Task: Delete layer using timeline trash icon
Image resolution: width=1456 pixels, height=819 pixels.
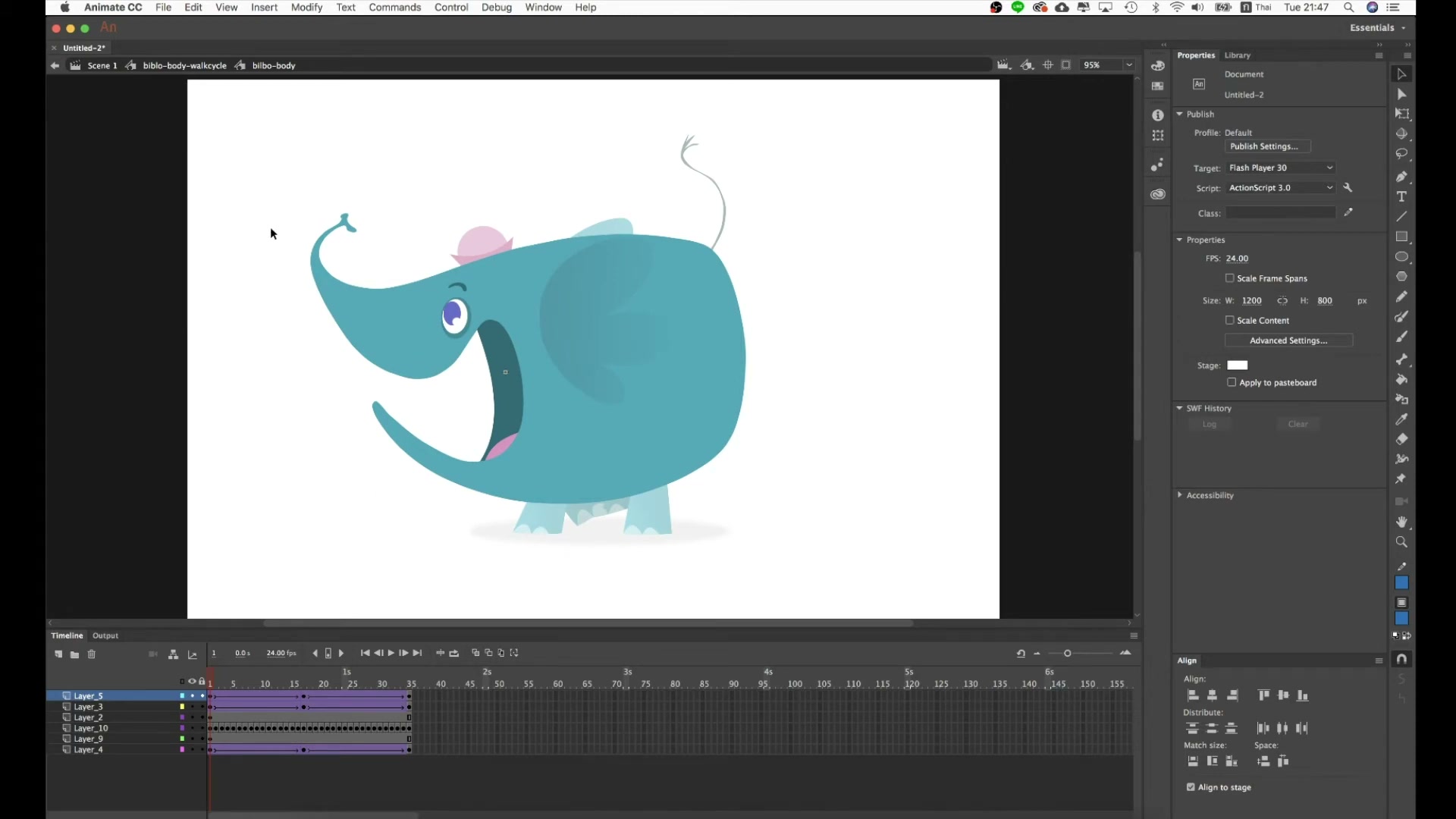Action: tap(92, 654)
